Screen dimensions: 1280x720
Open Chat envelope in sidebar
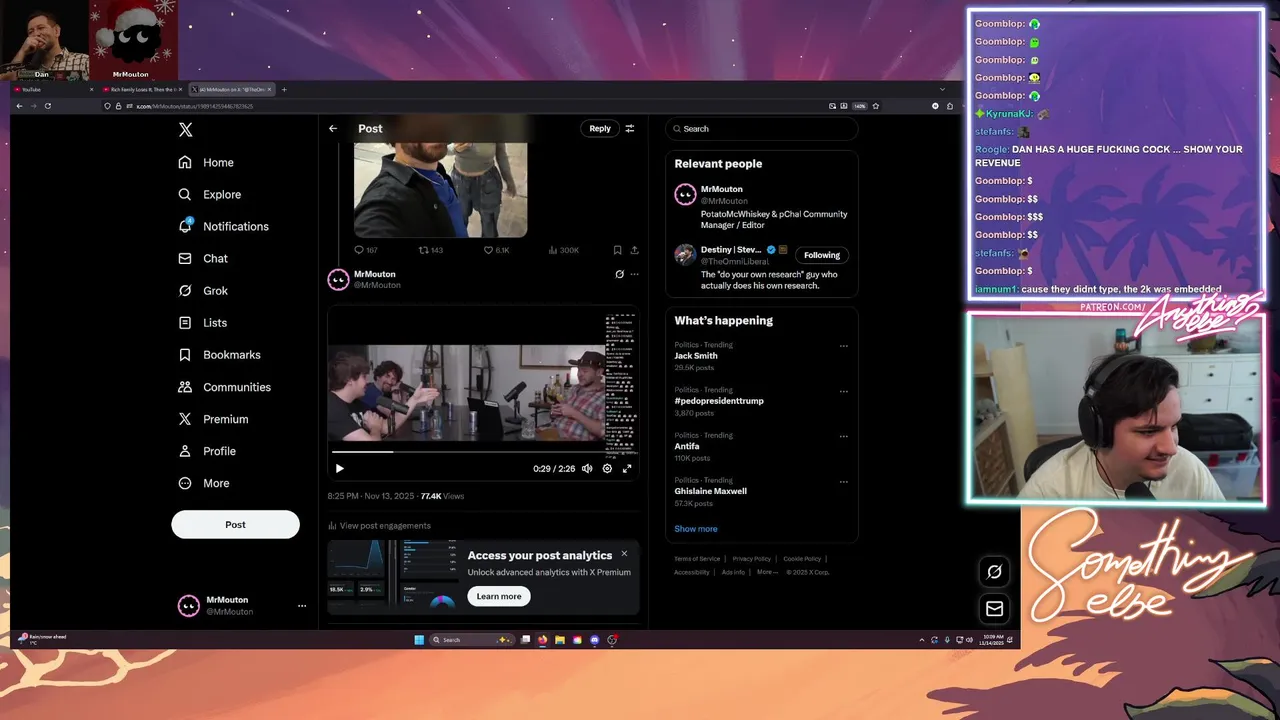(x=203, y=258)
